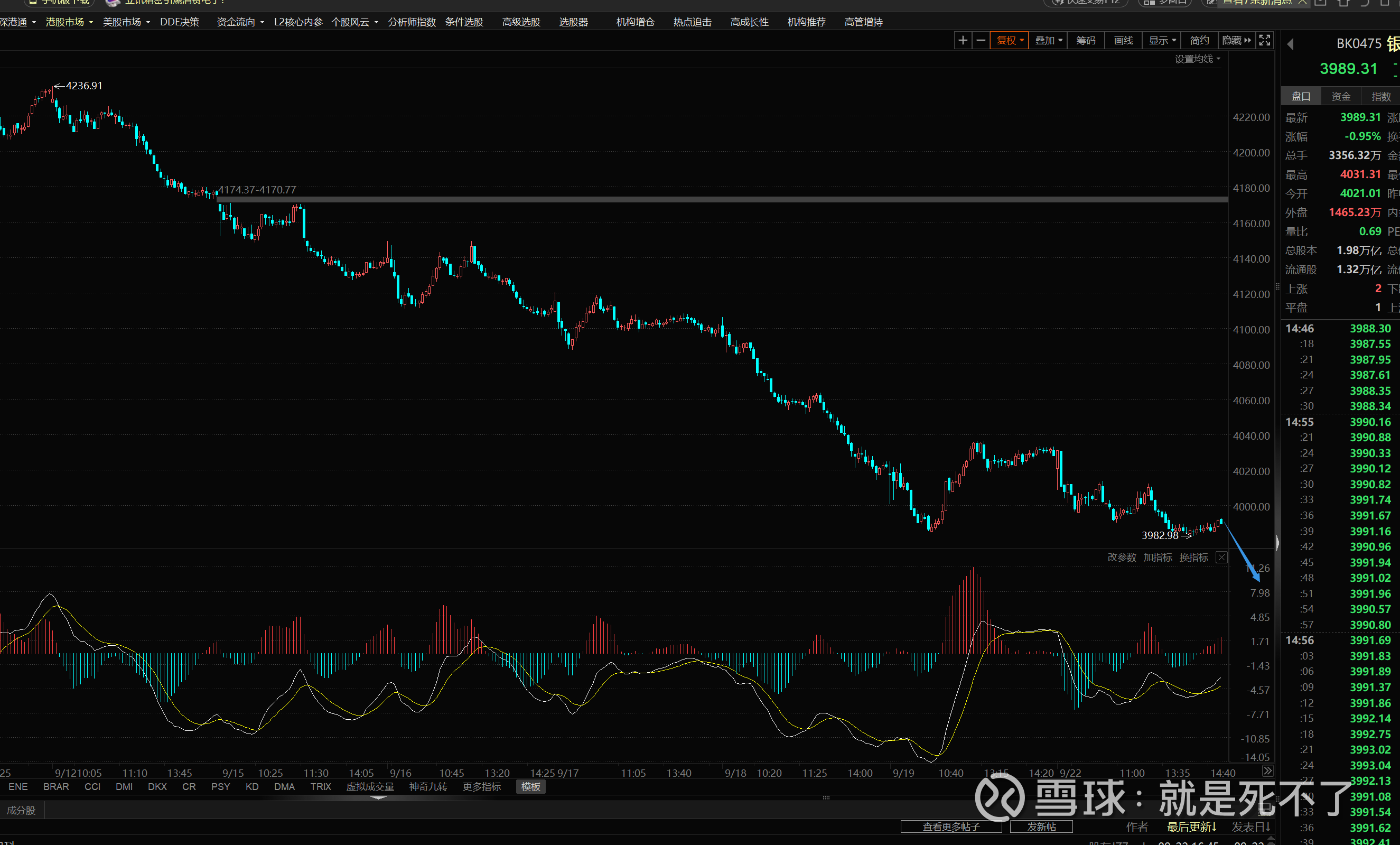The height and width of the screenshot is (845, 1400).
Task: Click the zoom in plus icon
Action: click(963, 40)
